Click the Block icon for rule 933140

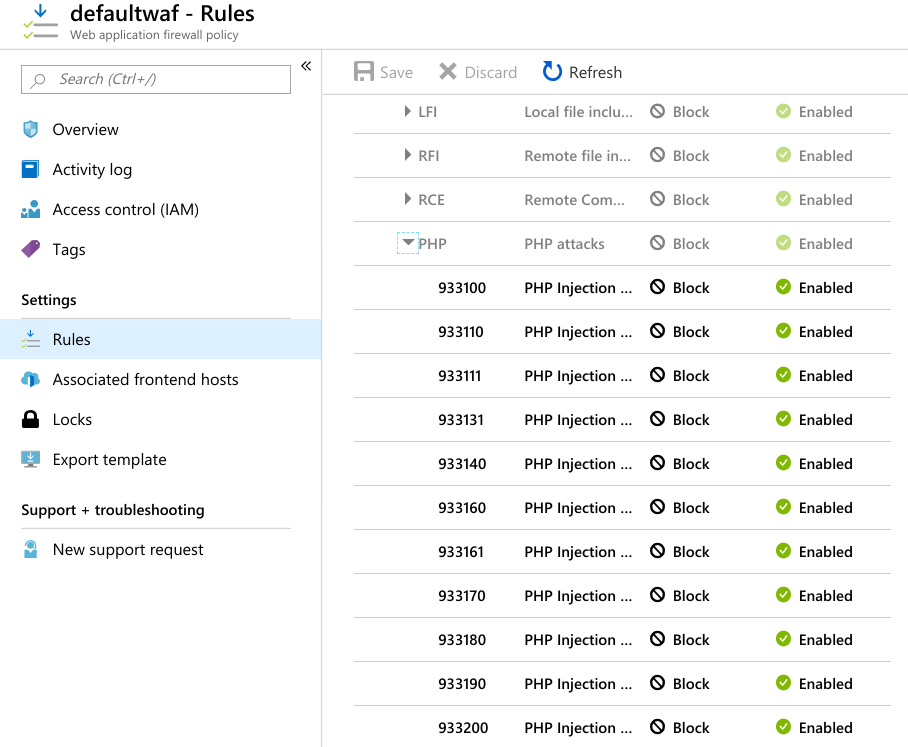click(657, 463)
